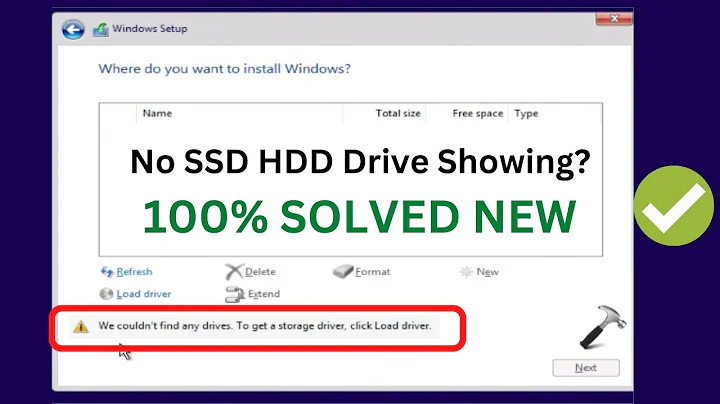Click the Windows Setup title text
Image resolution: width=720 pixels, height=404 pixels.
coord(150,28)
